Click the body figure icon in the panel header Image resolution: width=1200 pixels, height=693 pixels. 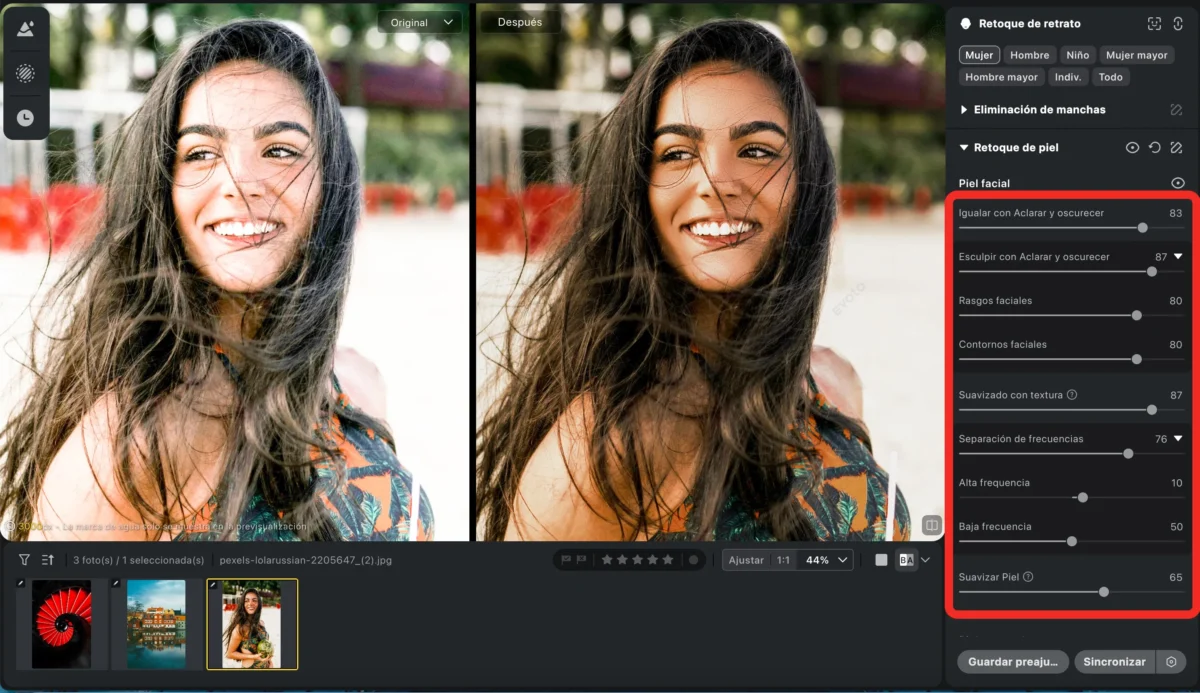tap(1178, 23)
